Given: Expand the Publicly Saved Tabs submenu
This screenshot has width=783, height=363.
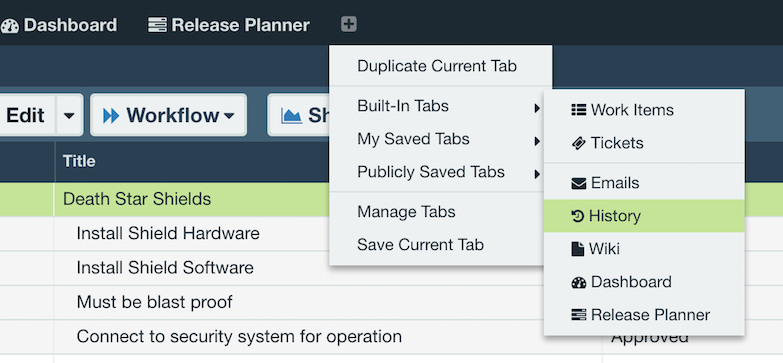Looking at the screenshot, I should (x=449, y=172).
